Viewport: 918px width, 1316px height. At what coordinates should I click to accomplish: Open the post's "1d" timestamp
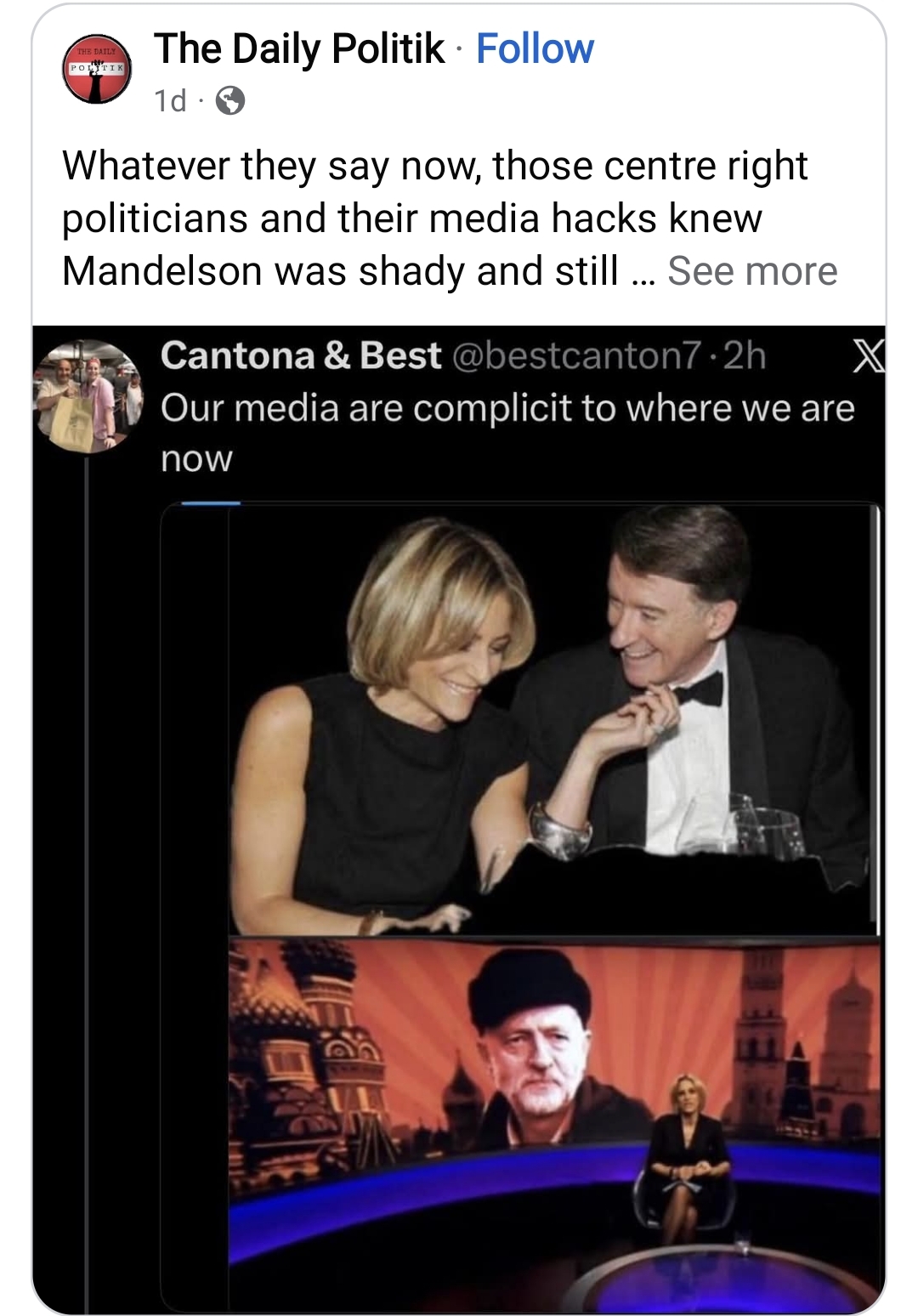point(170,101)
